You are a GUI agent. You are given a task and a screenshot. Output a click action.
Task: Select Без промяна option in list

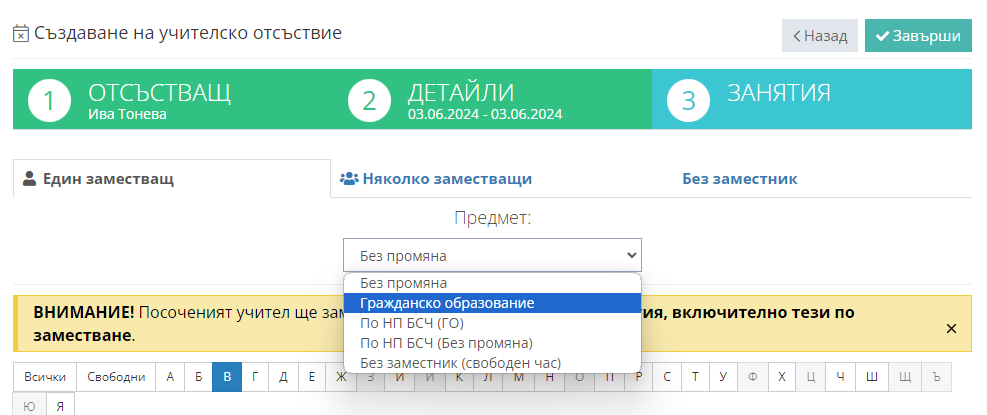click(x=403, y=283)
